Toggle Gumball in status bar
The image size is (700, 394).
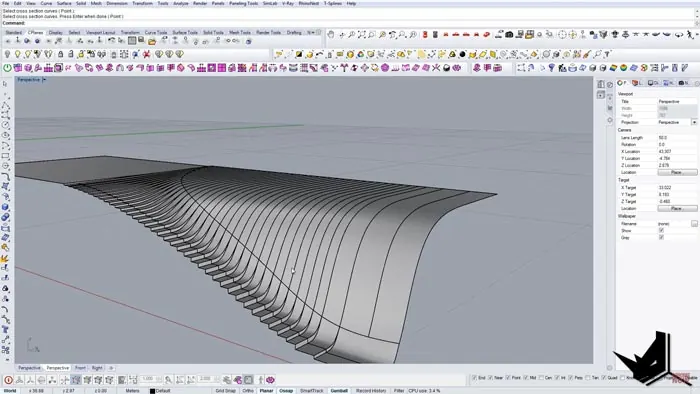(339, 391)
